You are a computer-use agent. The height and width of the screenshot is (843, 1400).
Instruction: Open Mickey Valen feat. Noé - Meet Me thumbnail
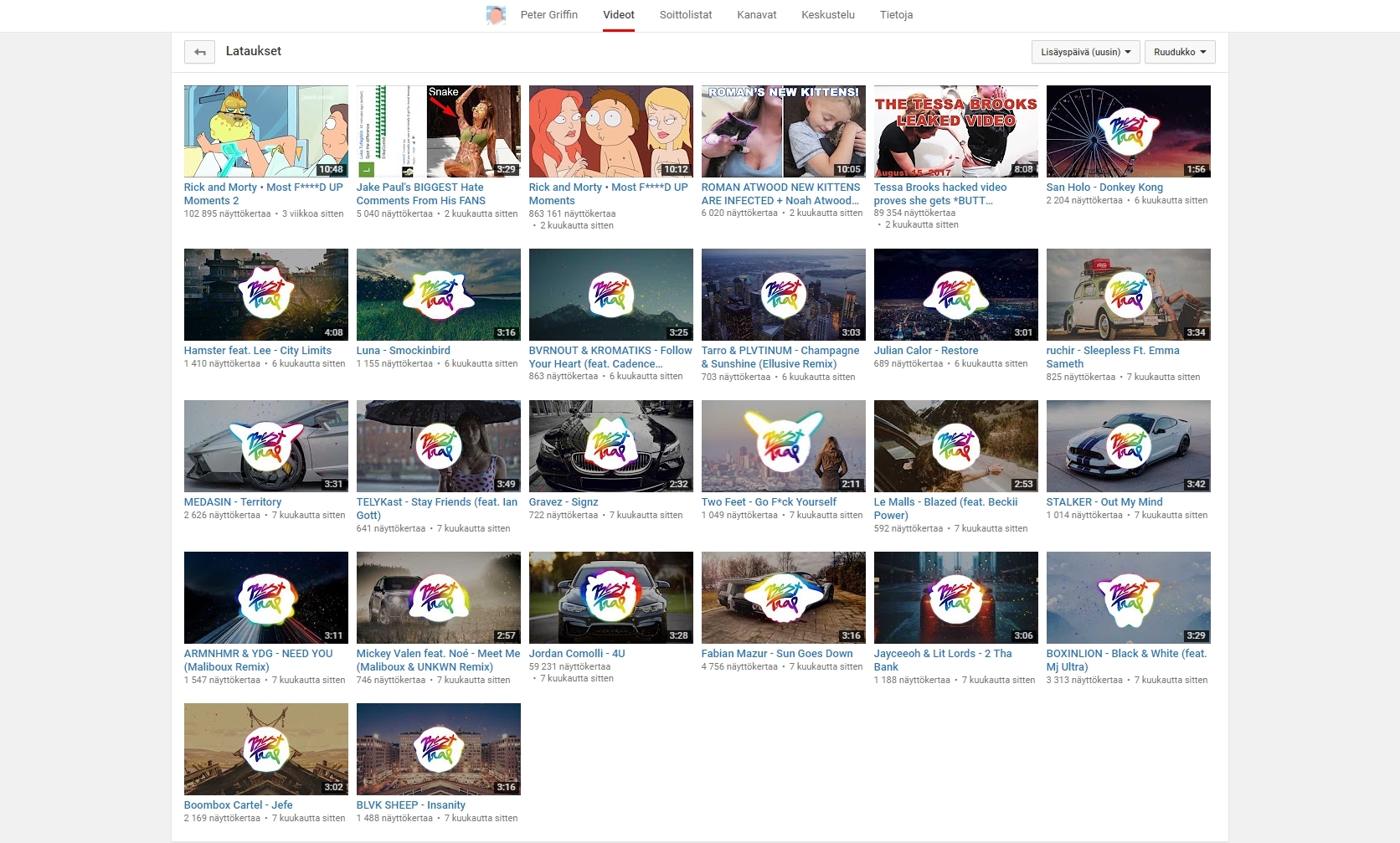[x=439, y=598]
